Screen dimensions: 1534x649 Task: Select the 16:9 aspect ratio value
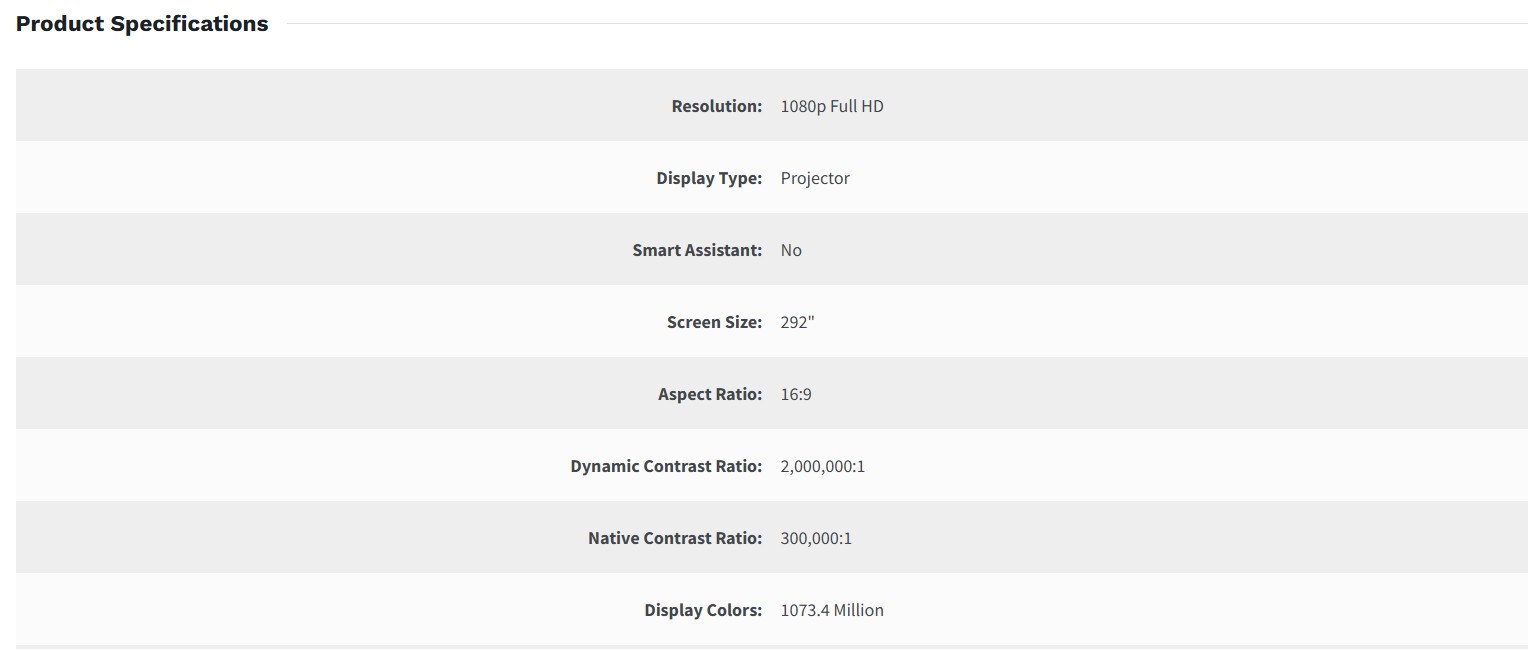[x=796, y=394]
